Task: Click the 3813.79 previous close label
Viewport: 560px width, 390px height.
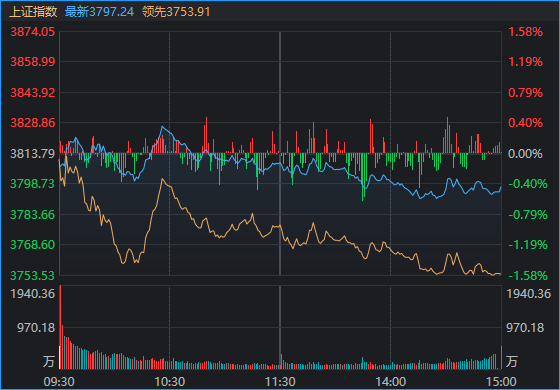Action: tap(33, 154)
